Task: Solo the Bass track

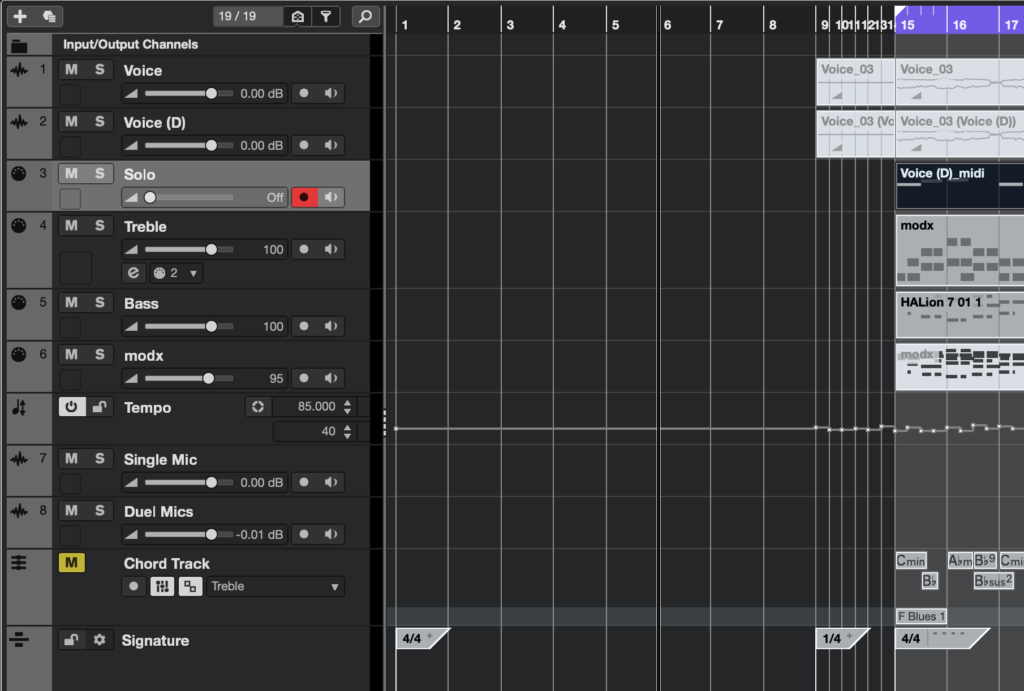Action: pos(99,302)
